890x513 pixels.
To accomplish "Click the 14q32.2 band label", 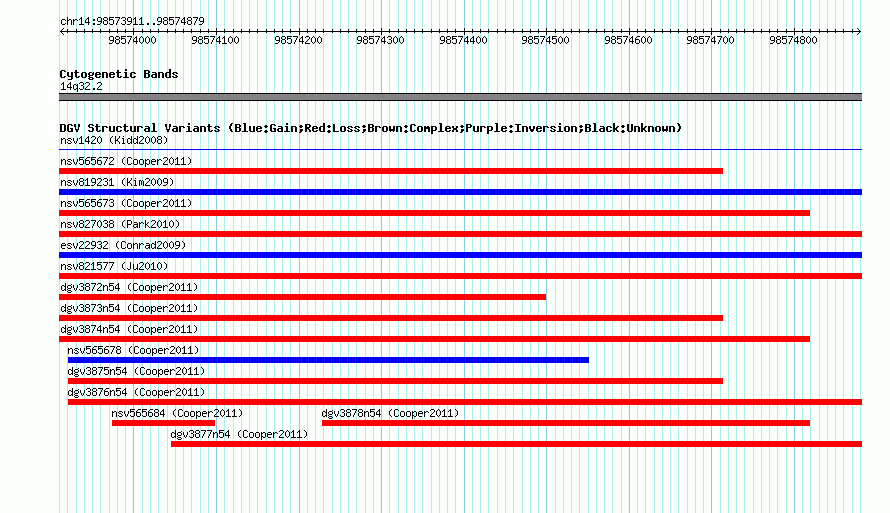I will [x=81, y=86].
